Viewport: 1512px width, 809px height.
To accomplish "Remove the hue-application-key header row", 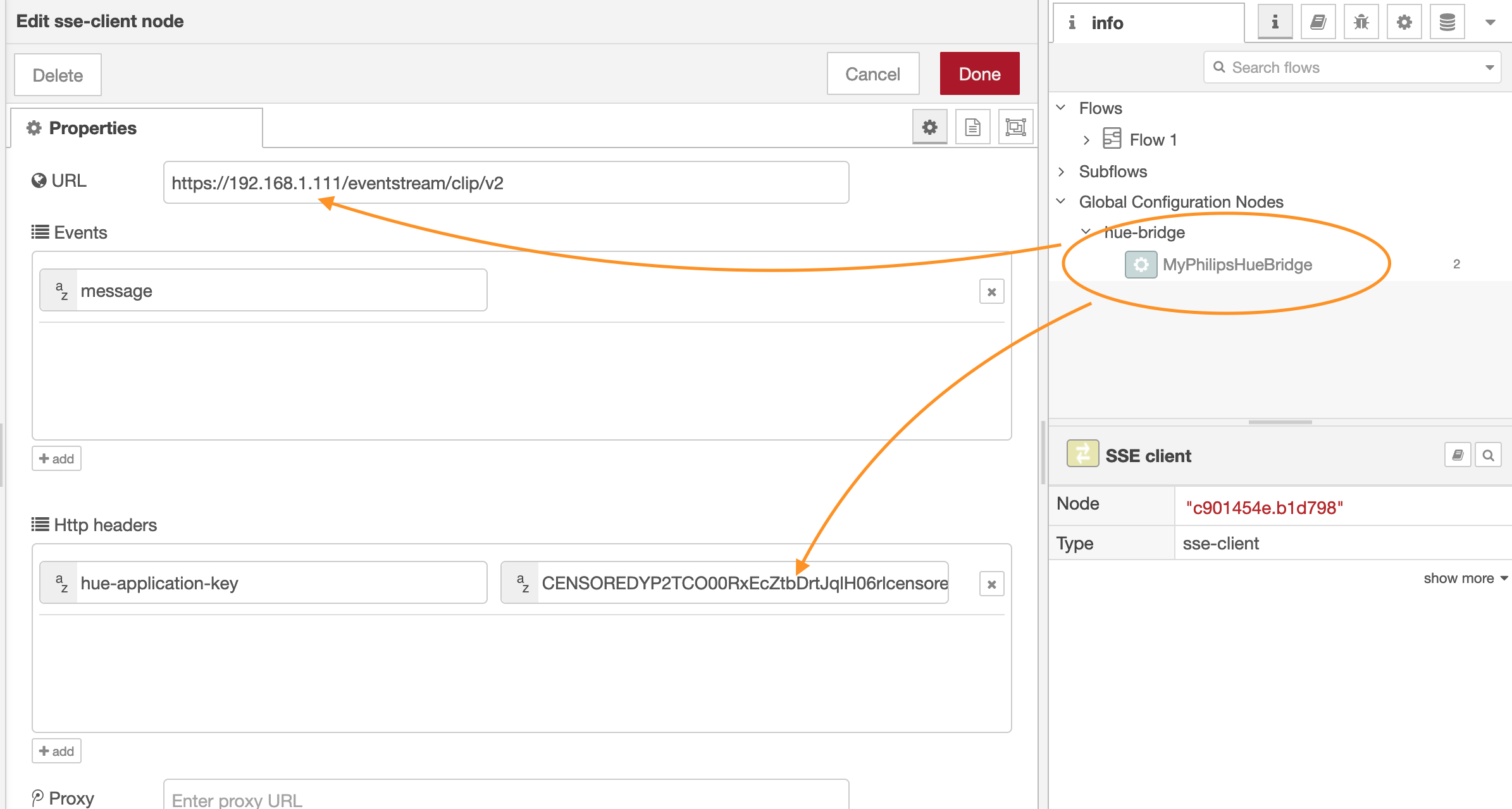I will (991, 583).
